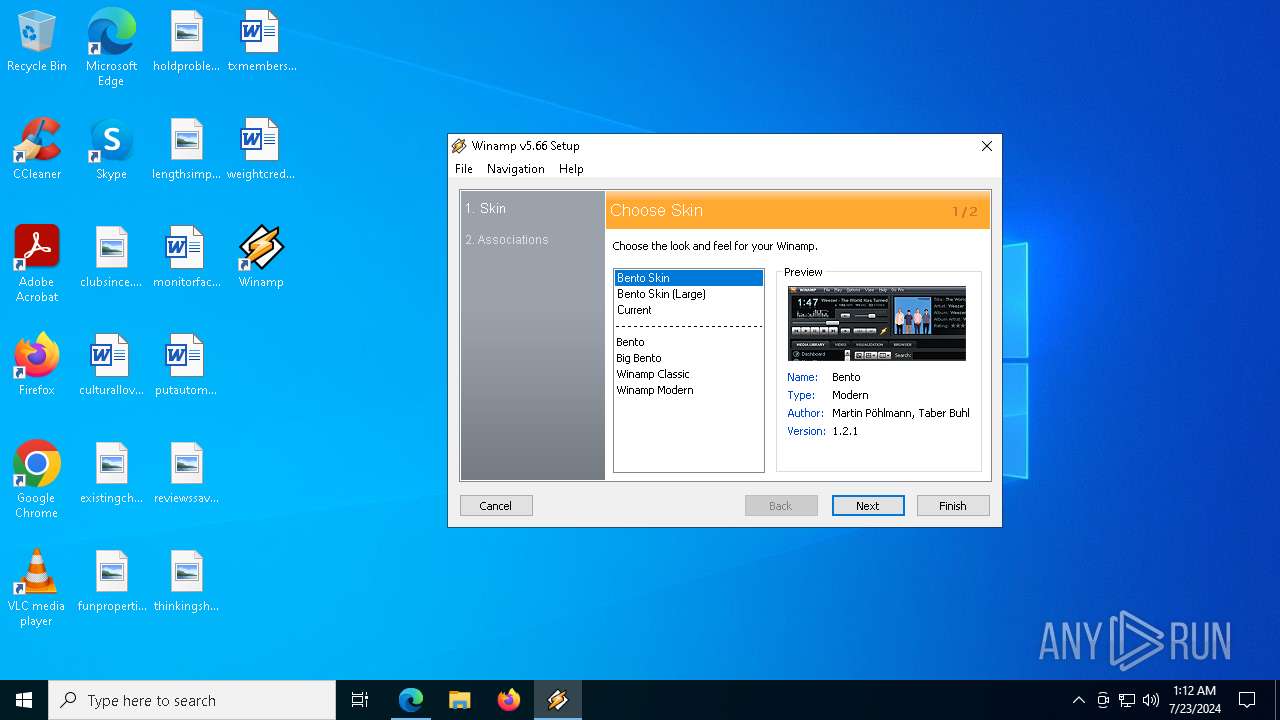Select Bento Skin (Large) in the list
The height and width of the screenshot is (720, 1280).
(688, 294)
